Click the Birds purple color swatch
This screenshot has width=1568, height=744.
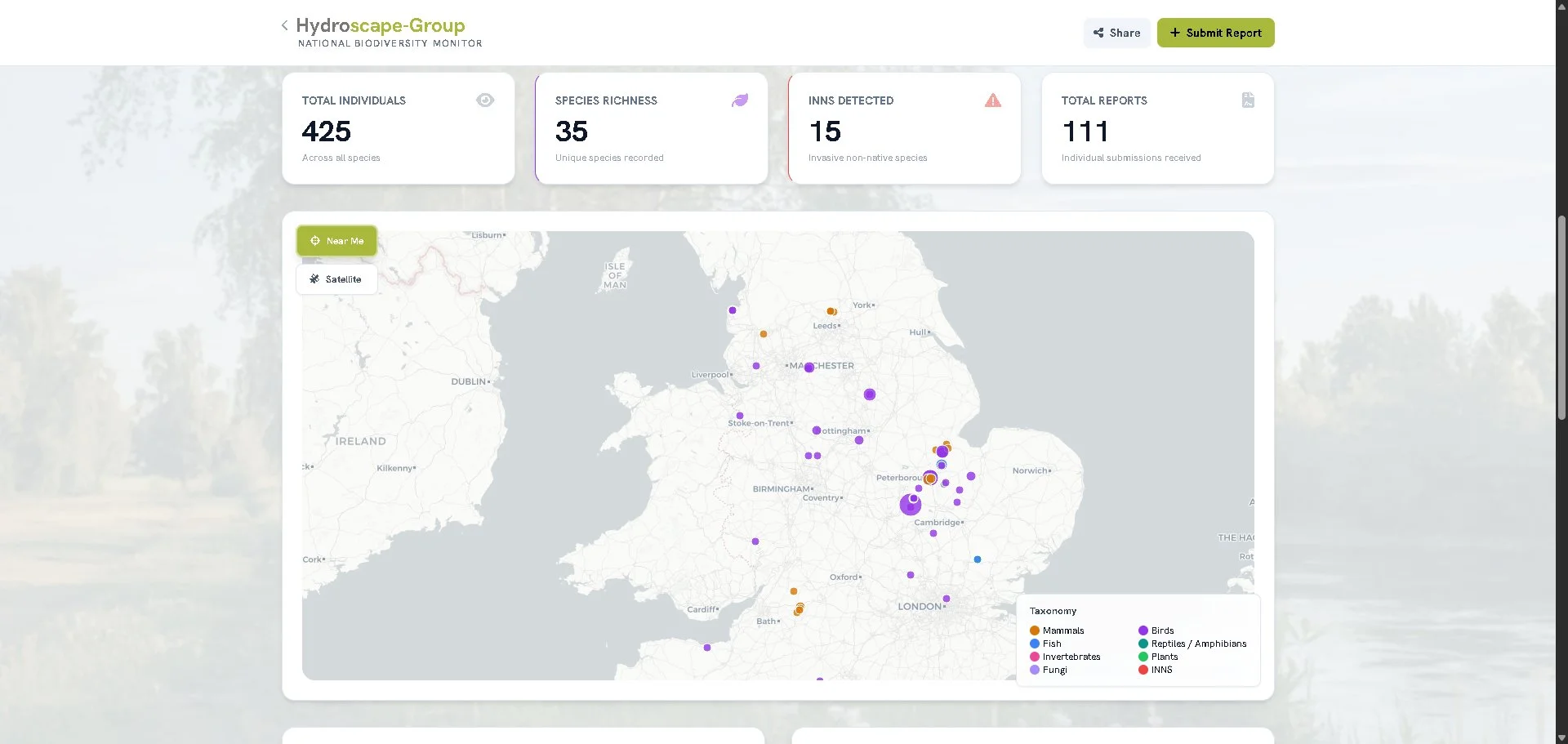pyautogui.click(x=1142, y=630)
